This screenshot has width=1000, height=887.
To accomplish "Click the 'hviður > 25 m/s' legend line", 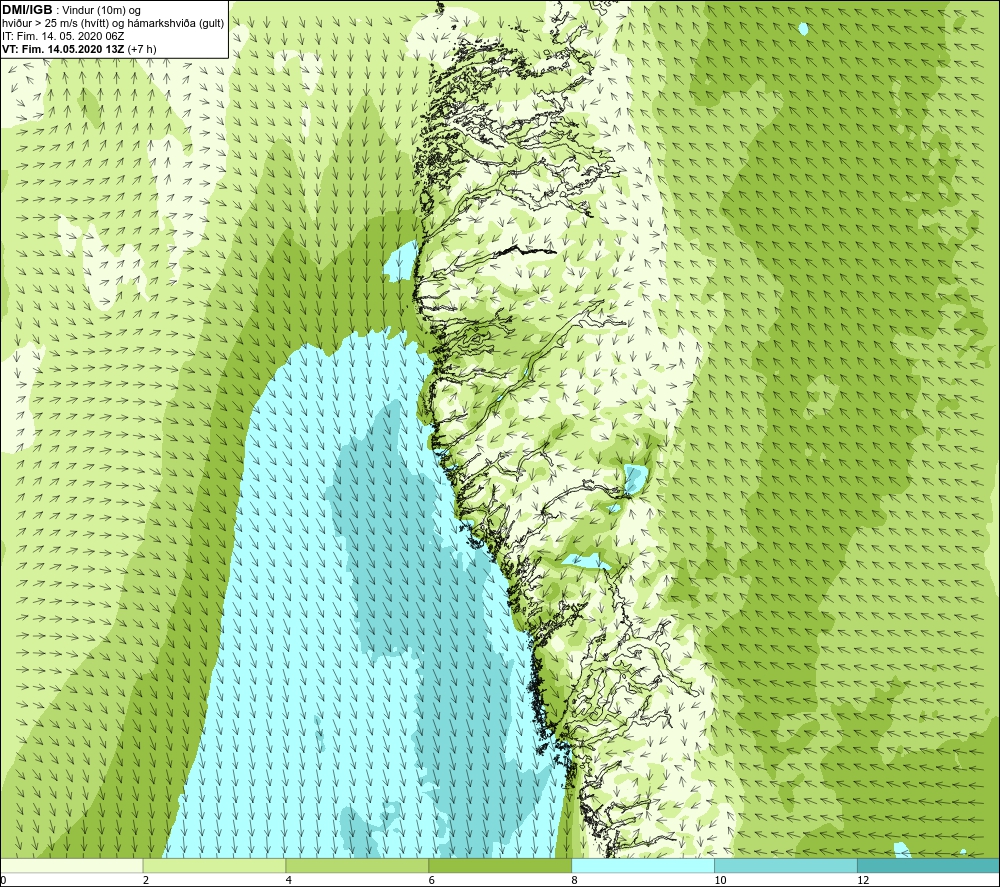I will 113,24.
